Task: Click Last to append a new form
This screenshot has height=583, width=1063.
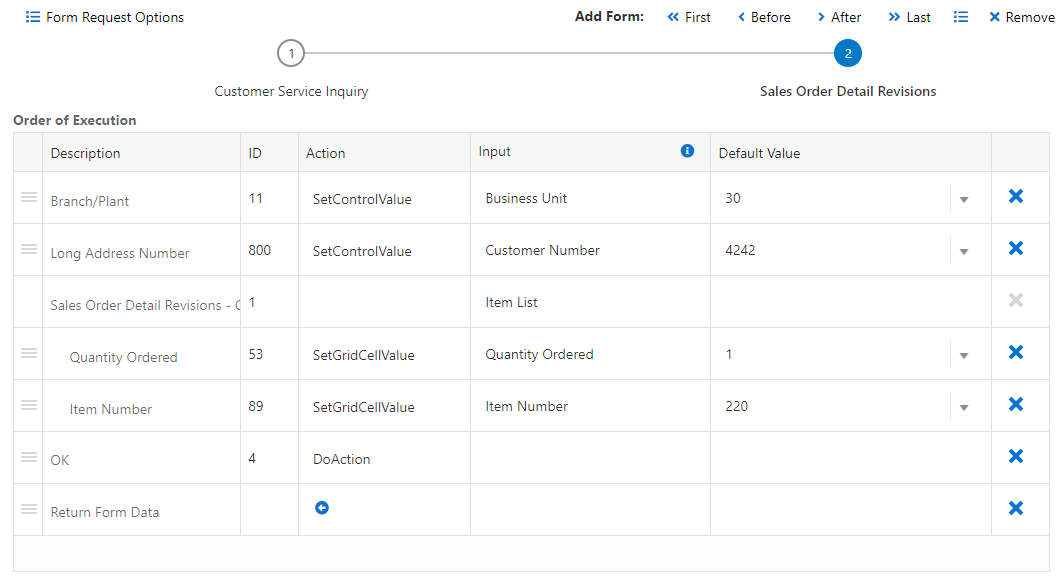Action: tap(909, 17)
